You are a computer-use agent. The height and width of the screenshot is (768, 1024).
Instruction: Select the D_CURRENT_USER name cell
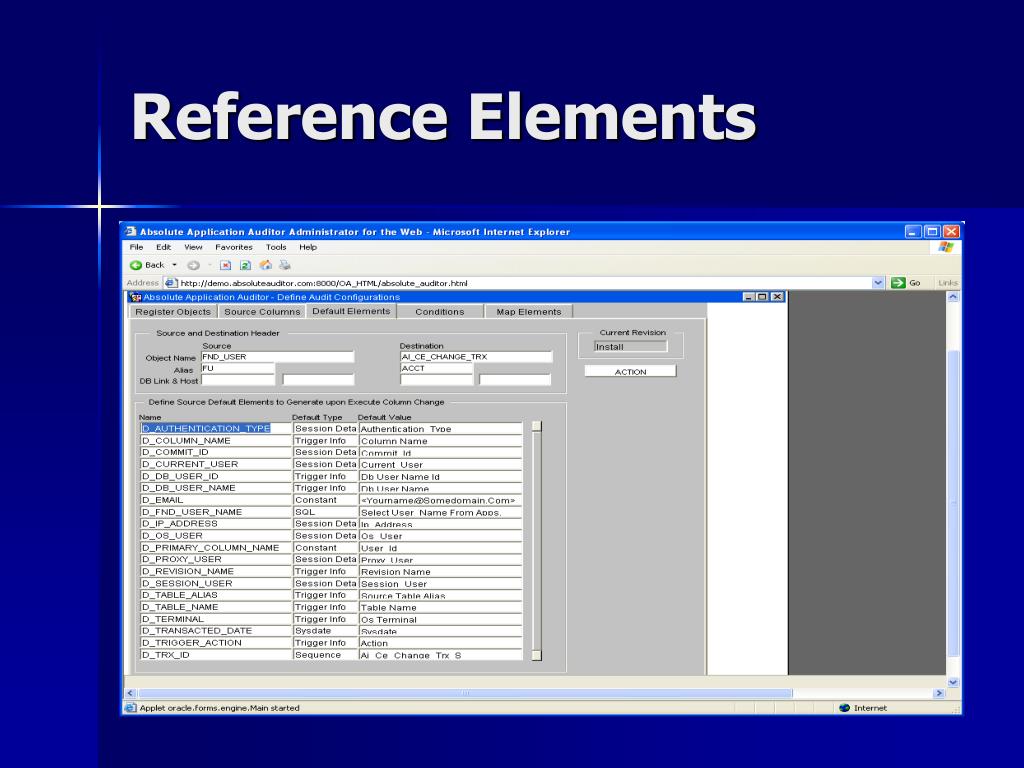pyautogui.click(x=216, y=464)
